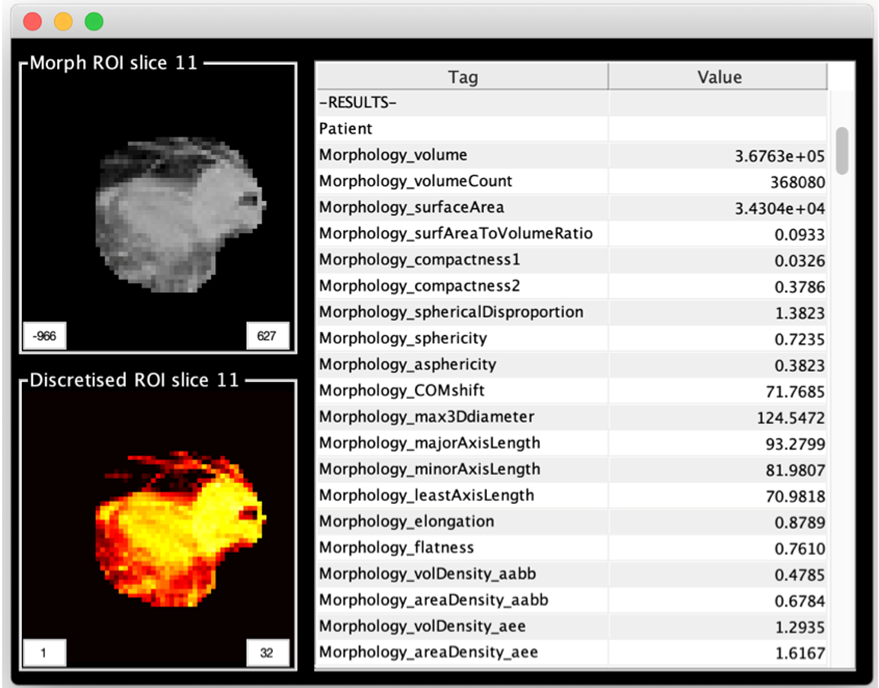Click the max3Ddiameter value 124.5472

point(790,418)
